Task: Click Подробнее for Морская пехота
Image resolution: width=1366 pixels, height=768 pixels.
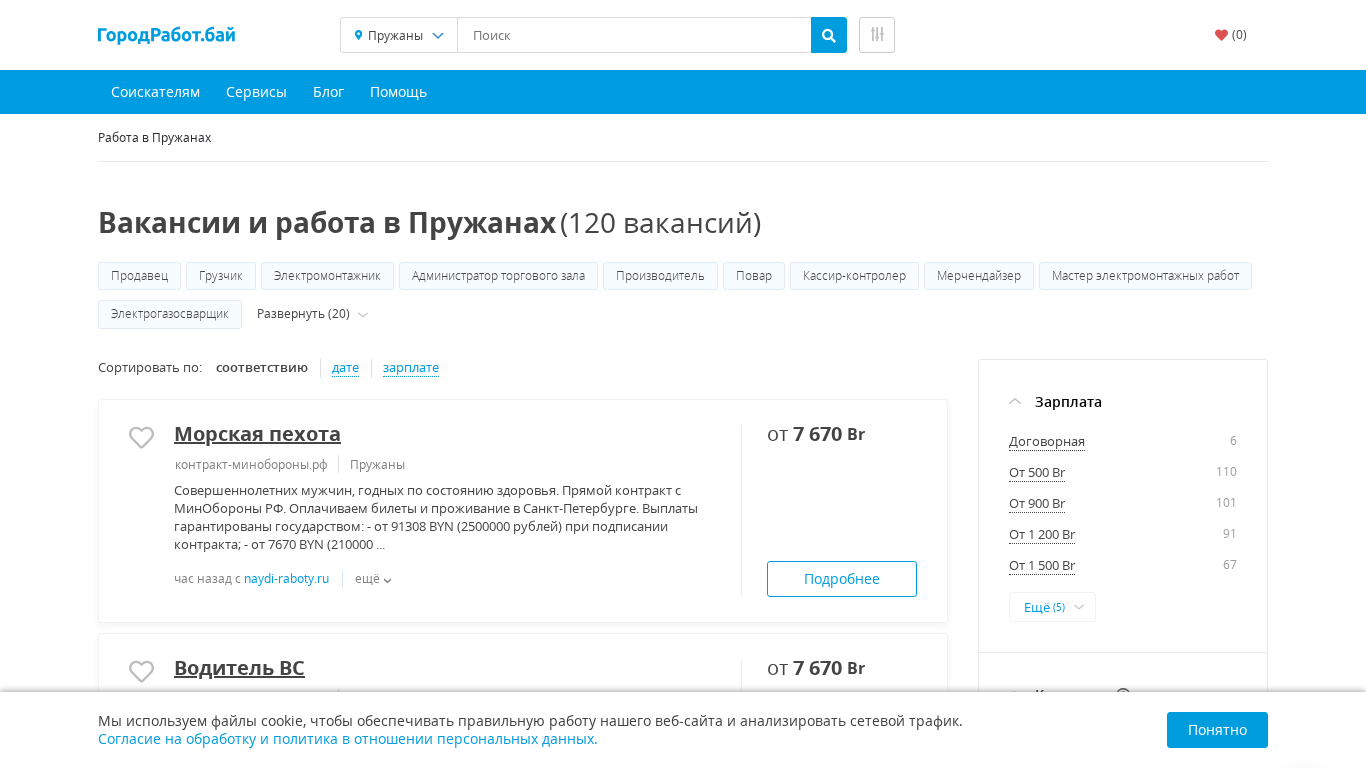Action: (x=842, y=579)
